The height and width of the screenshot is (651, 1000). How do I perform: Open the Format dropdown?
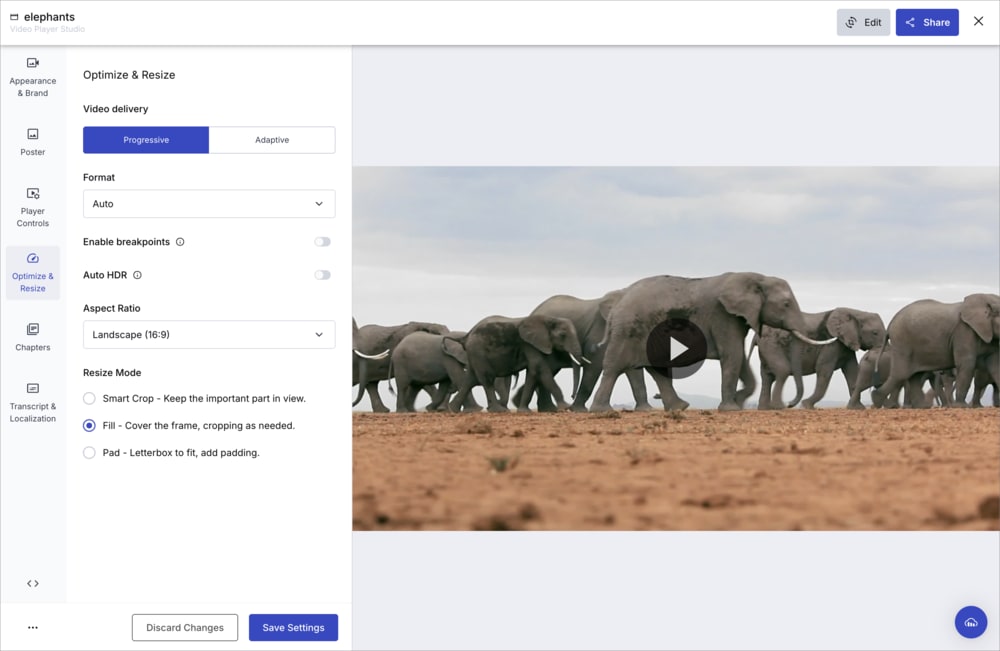(208, 203)
